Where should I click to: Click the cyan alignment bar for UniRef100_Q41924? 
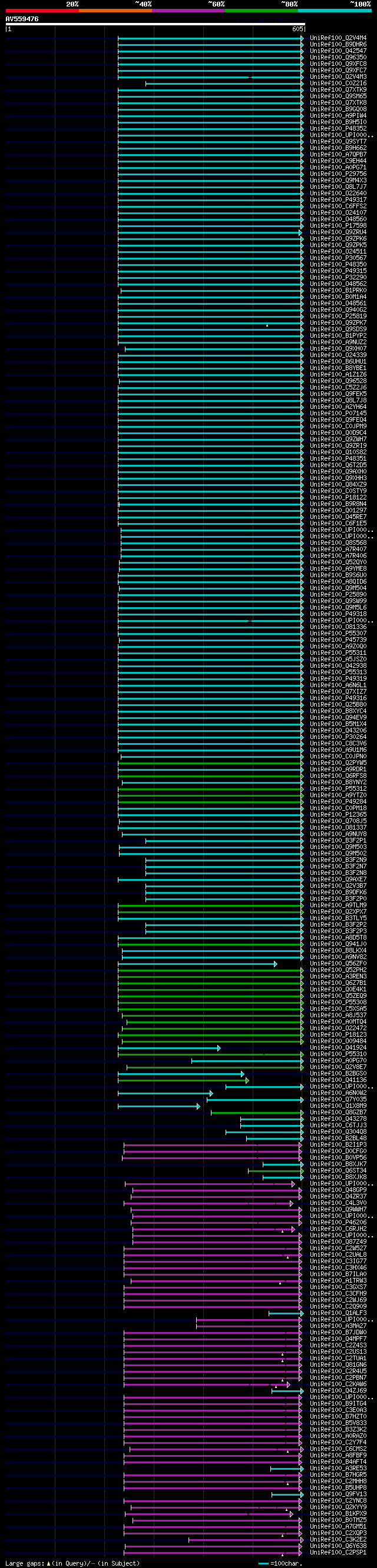[169, 1047]
